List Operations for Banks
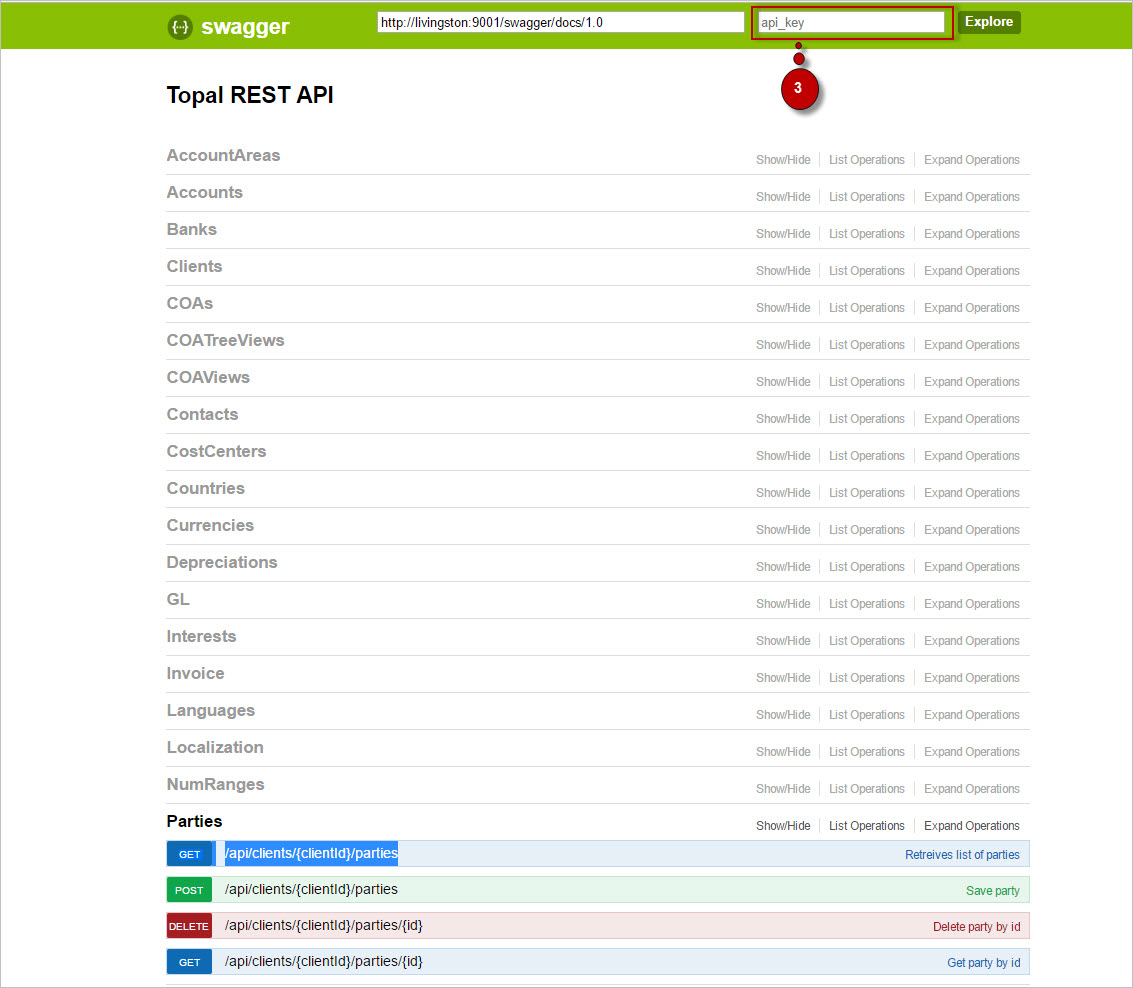Screen dimensions: 1133x988 click(866, 234)
